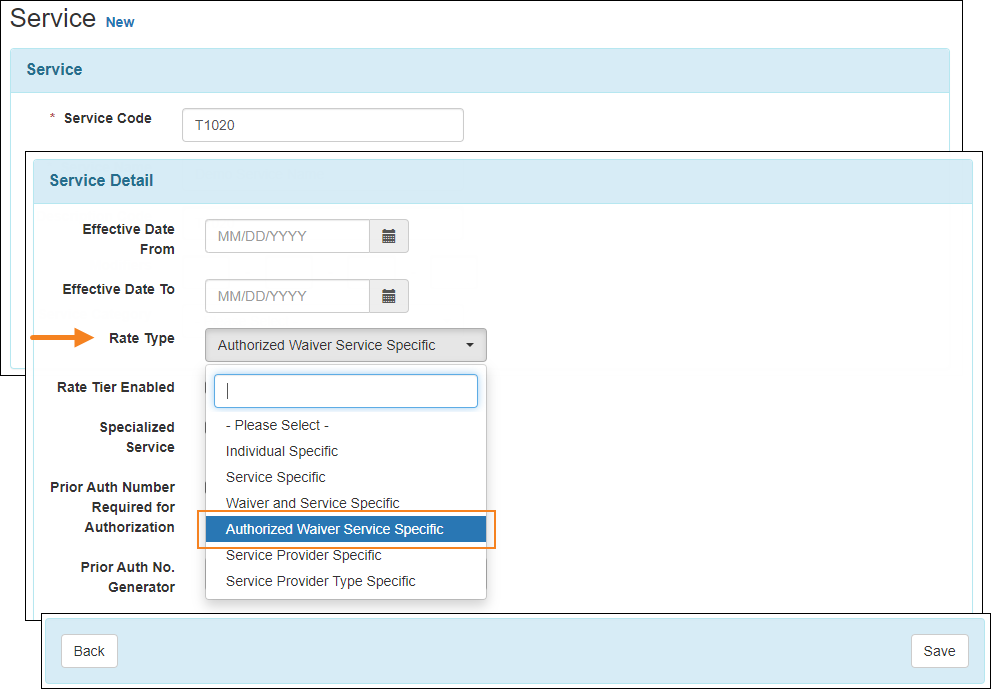This screenshot has width=995, height=697.
Task: Click the Effective Date From field
Action: (287, 236)
